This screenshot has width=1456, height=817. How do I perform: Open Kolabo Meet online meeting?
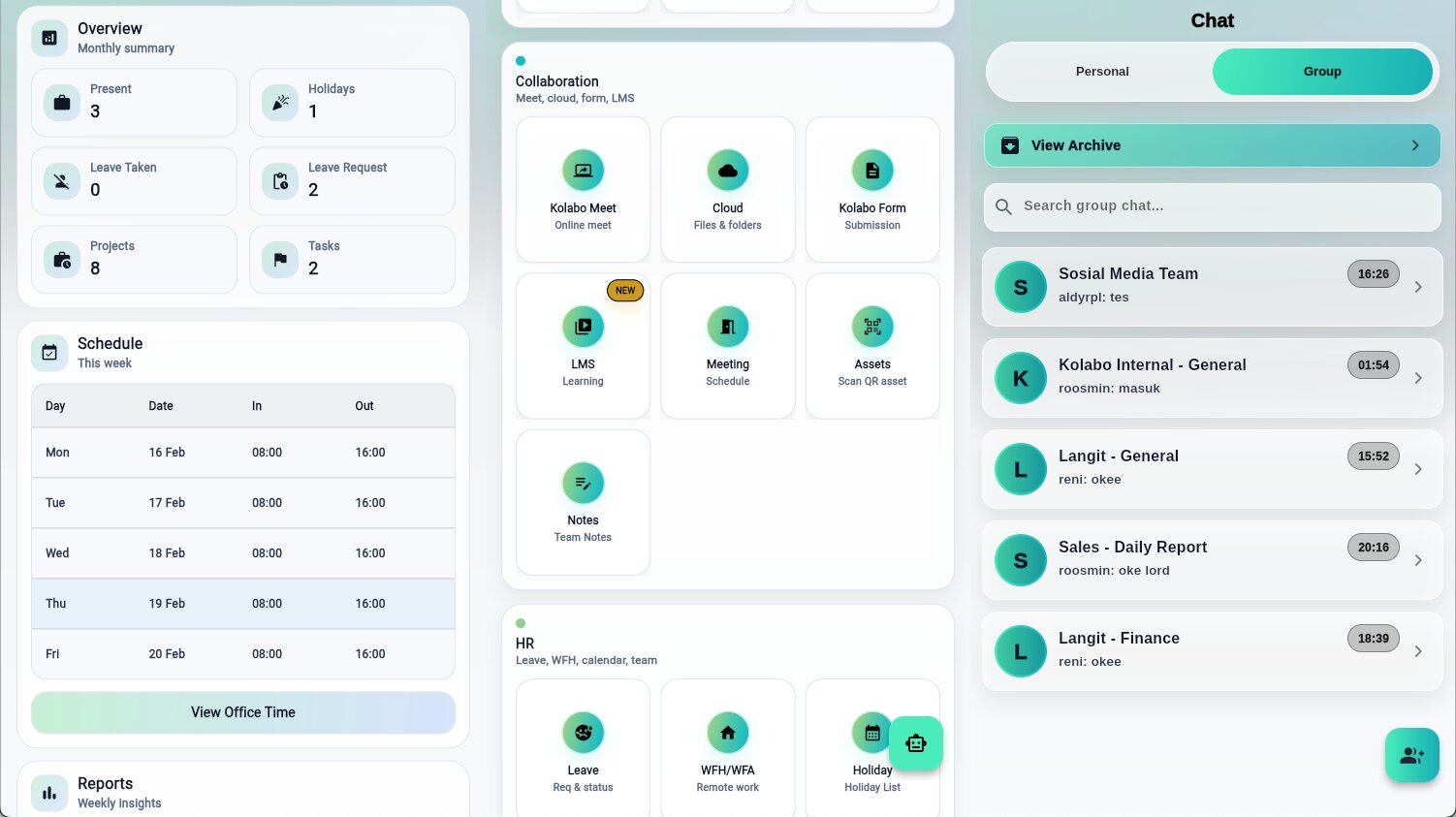(x=583, y=190)
